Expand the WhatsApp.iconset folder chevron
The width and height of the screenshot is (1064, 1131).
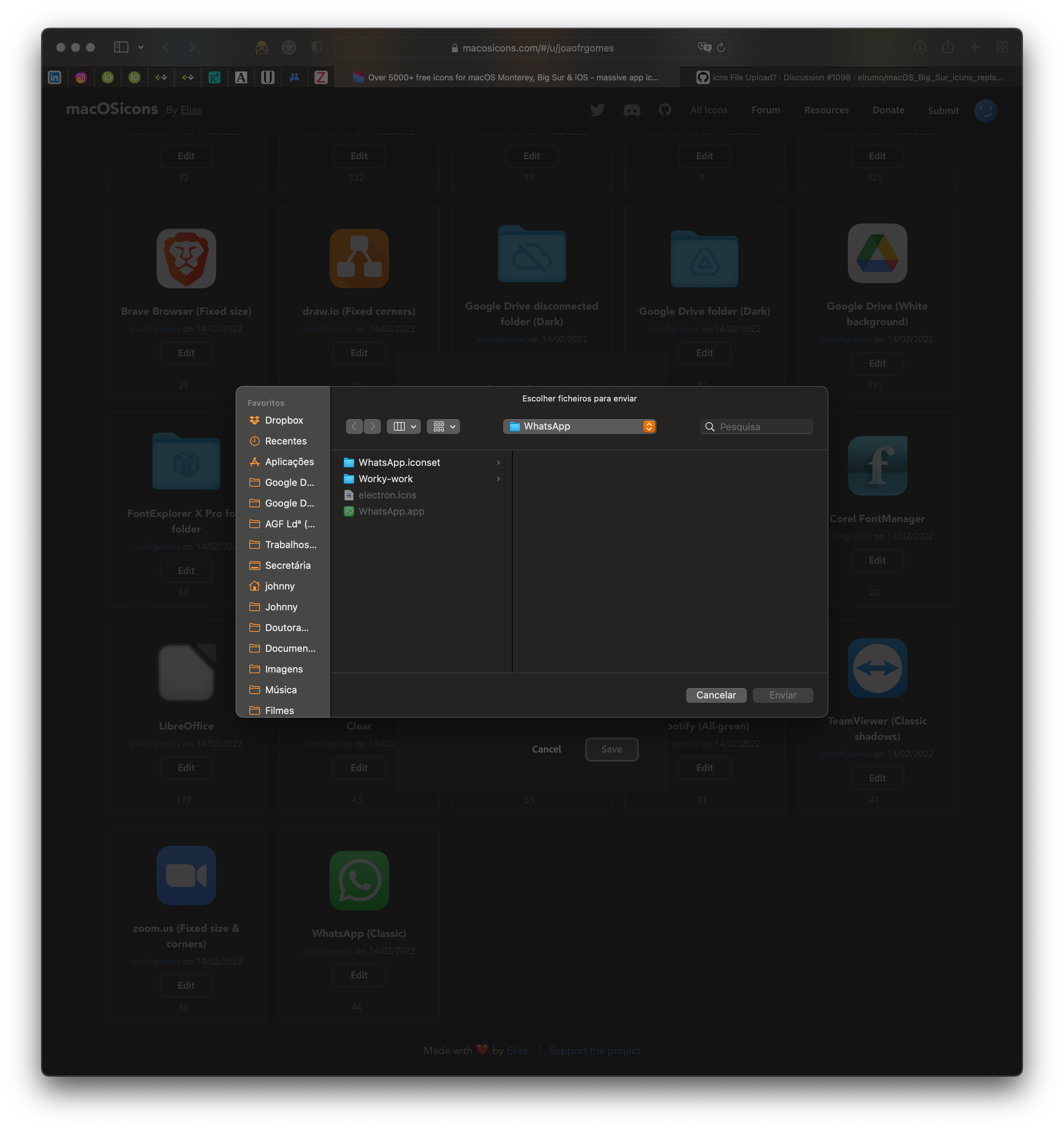(x=499, y=463)
